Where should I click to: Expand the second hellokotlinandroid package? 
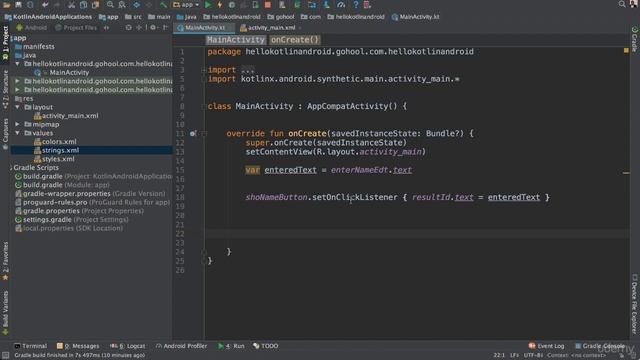pyautogui.click(x=18, y=81)
